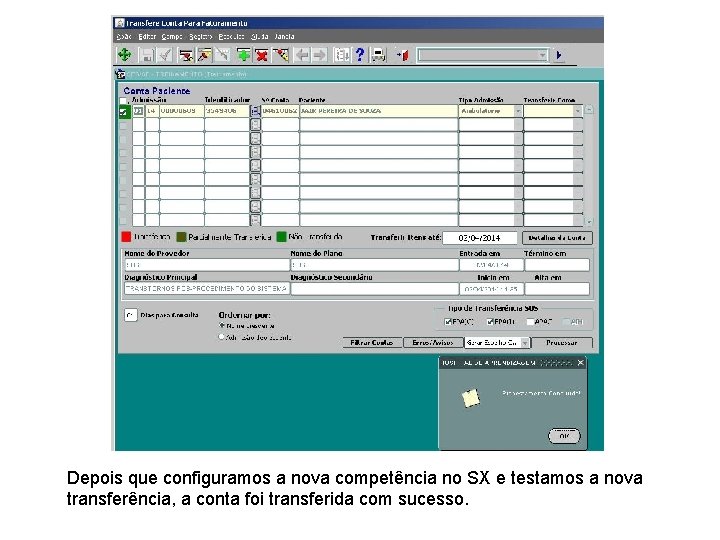
Task: Click the Alta em date field
Action: coord(557,289)
